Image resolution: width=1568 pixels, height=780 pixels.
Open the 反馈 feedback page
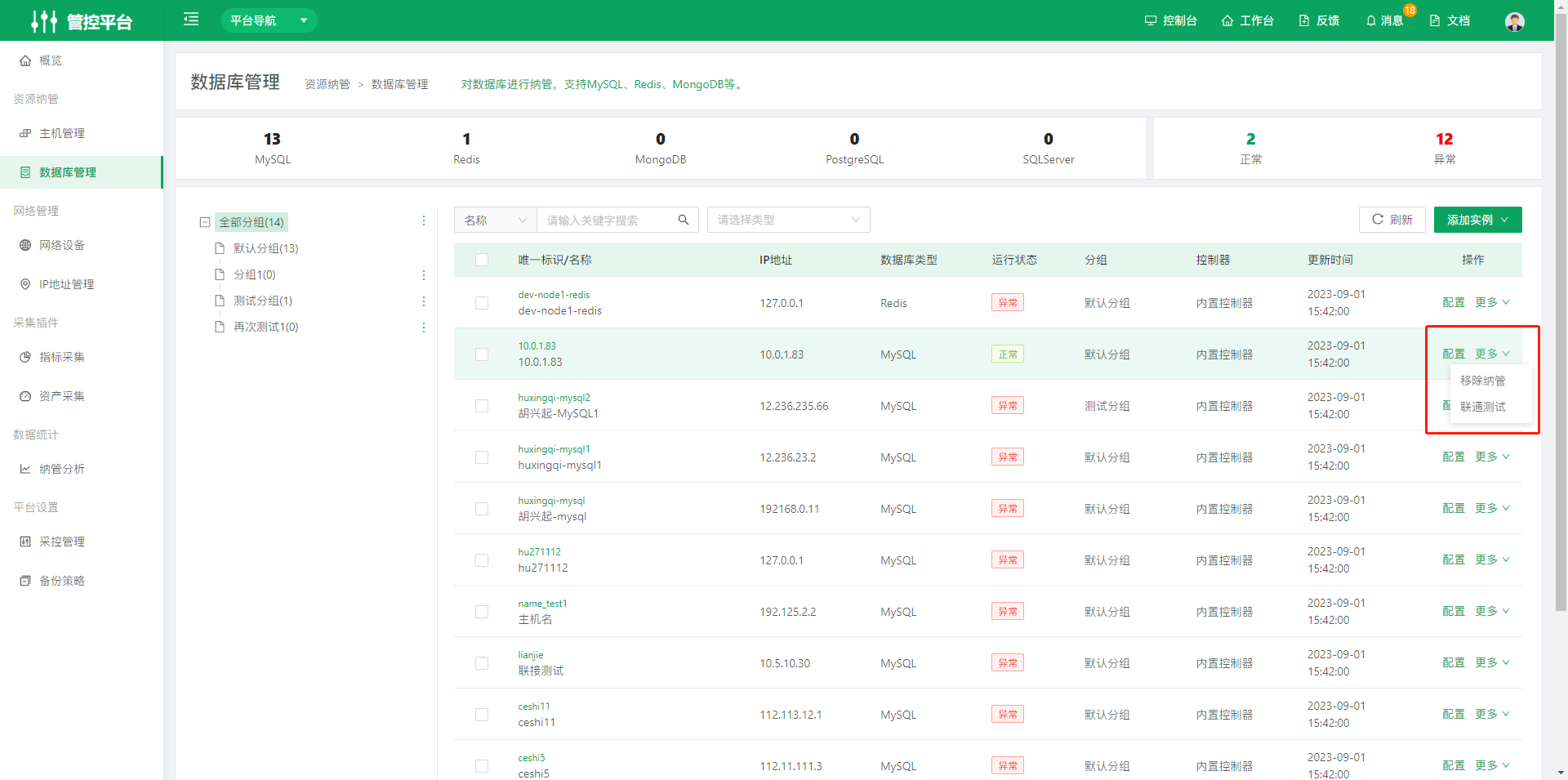[1319, 20]
